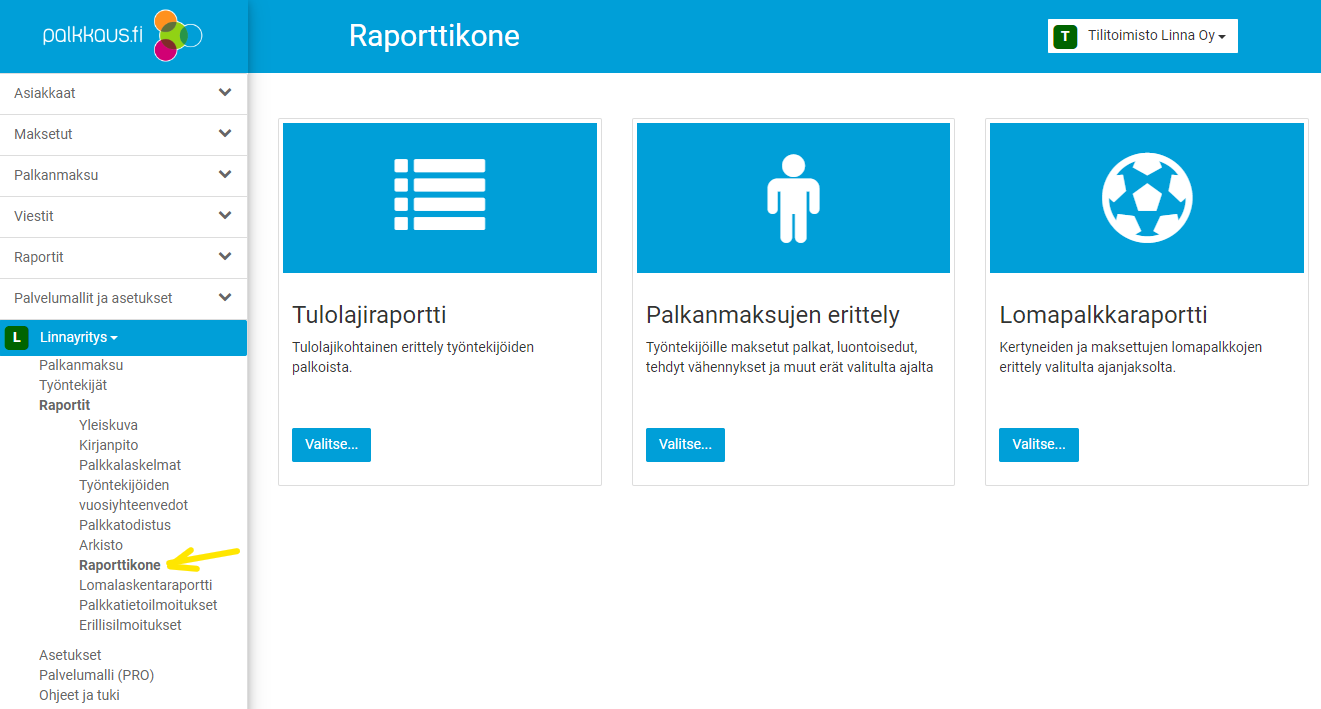Image resolution: width=1321 pixels, height=709 pixels.
Task: Click the Raporttikone page heading
Action: pyautogui.click(x=434, y=36)
